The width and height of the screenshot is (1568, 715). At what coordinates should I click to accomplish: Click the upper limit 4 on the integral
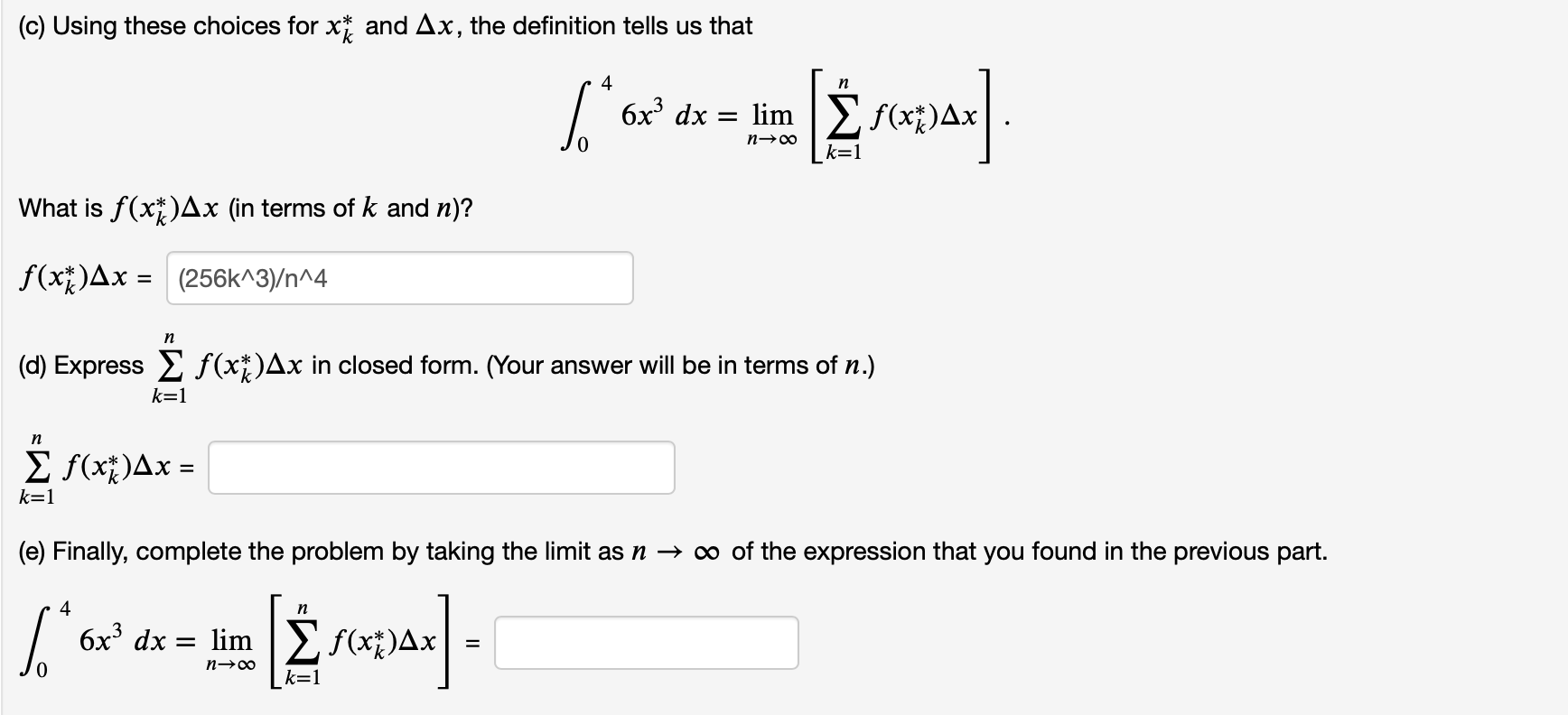tap(608, 84)
